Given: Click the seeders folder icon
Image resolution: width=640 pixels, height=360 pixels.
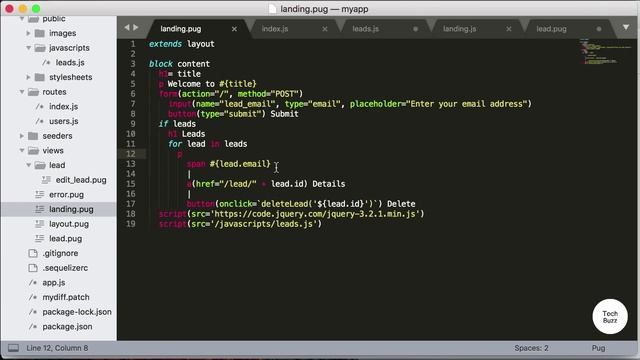Looking at the screenshot, I should pos(33,136).
